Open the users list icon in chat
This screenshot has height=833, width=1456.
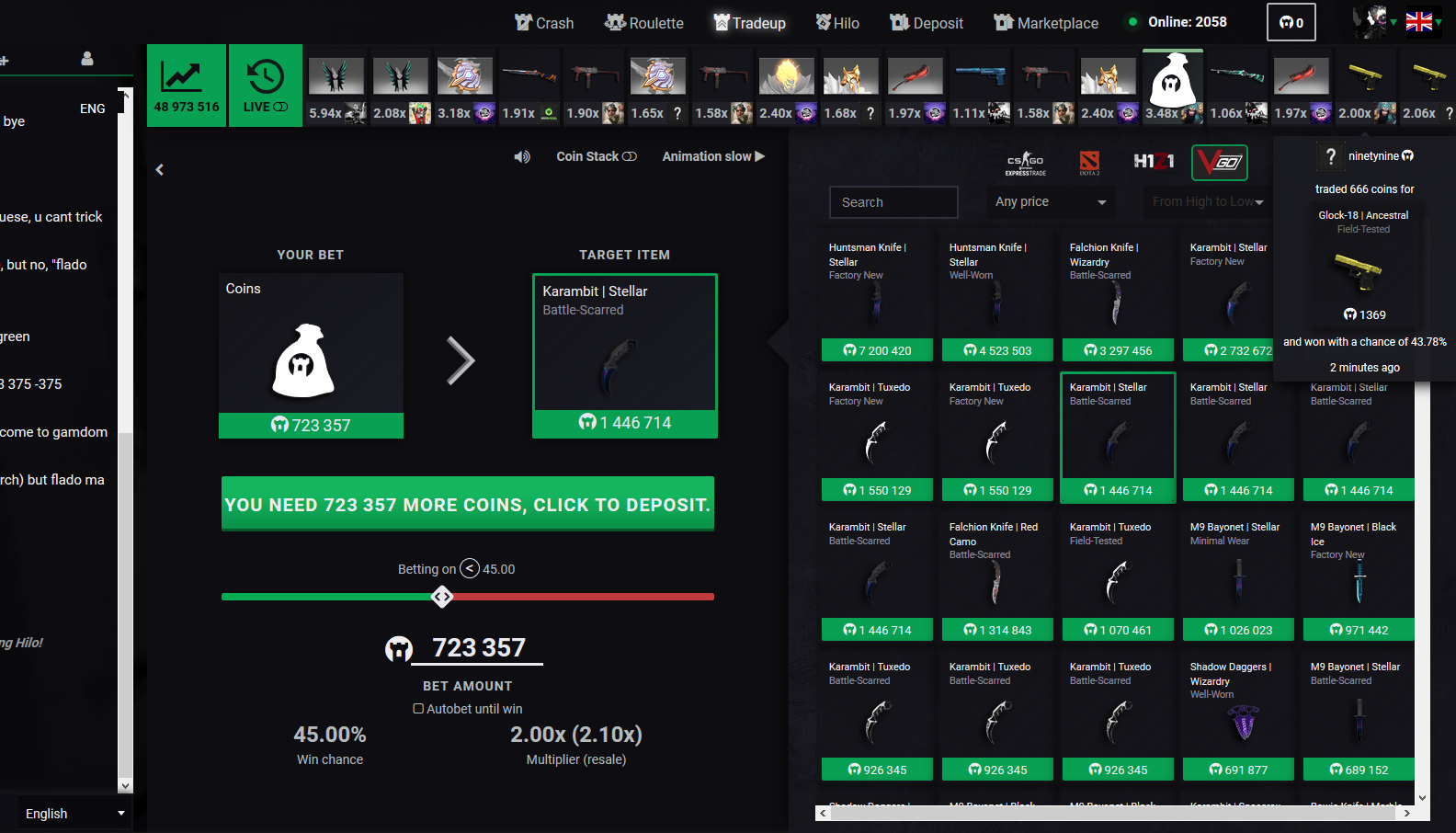[x=87, y=59]
